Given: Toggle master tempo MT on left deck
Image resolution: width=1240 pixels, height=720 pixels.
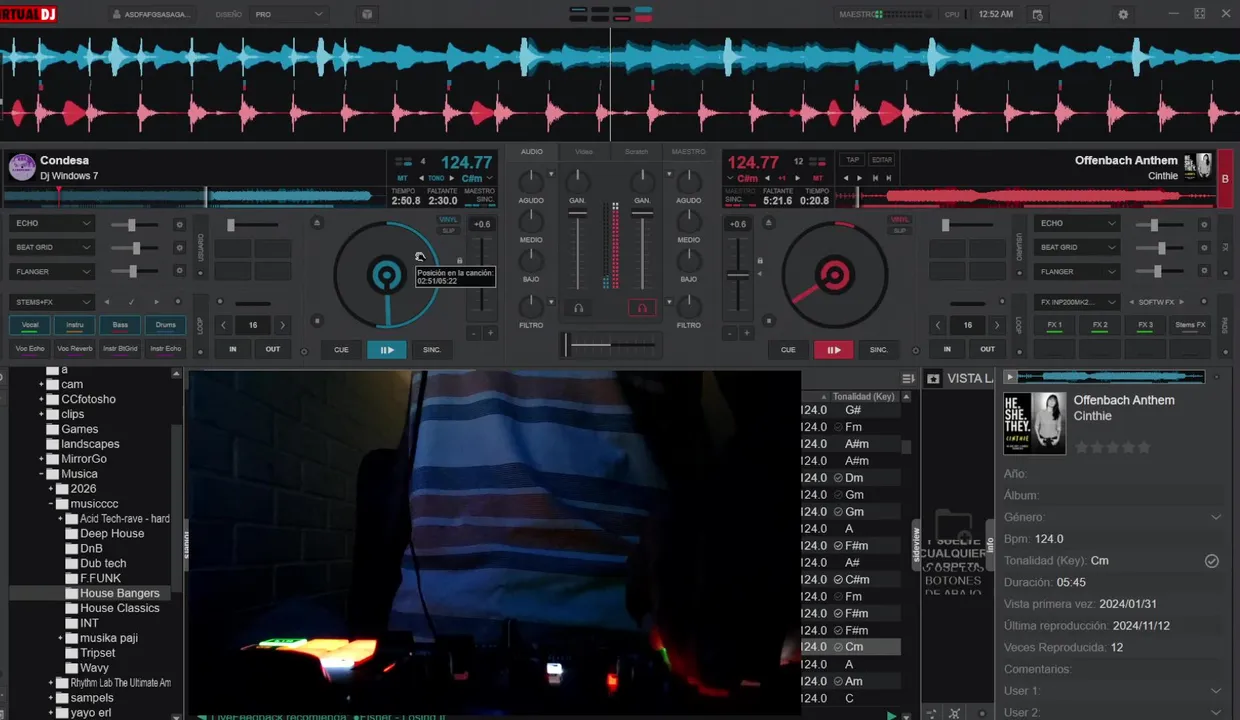Looking at the screenshot, I should coord(403,178).
